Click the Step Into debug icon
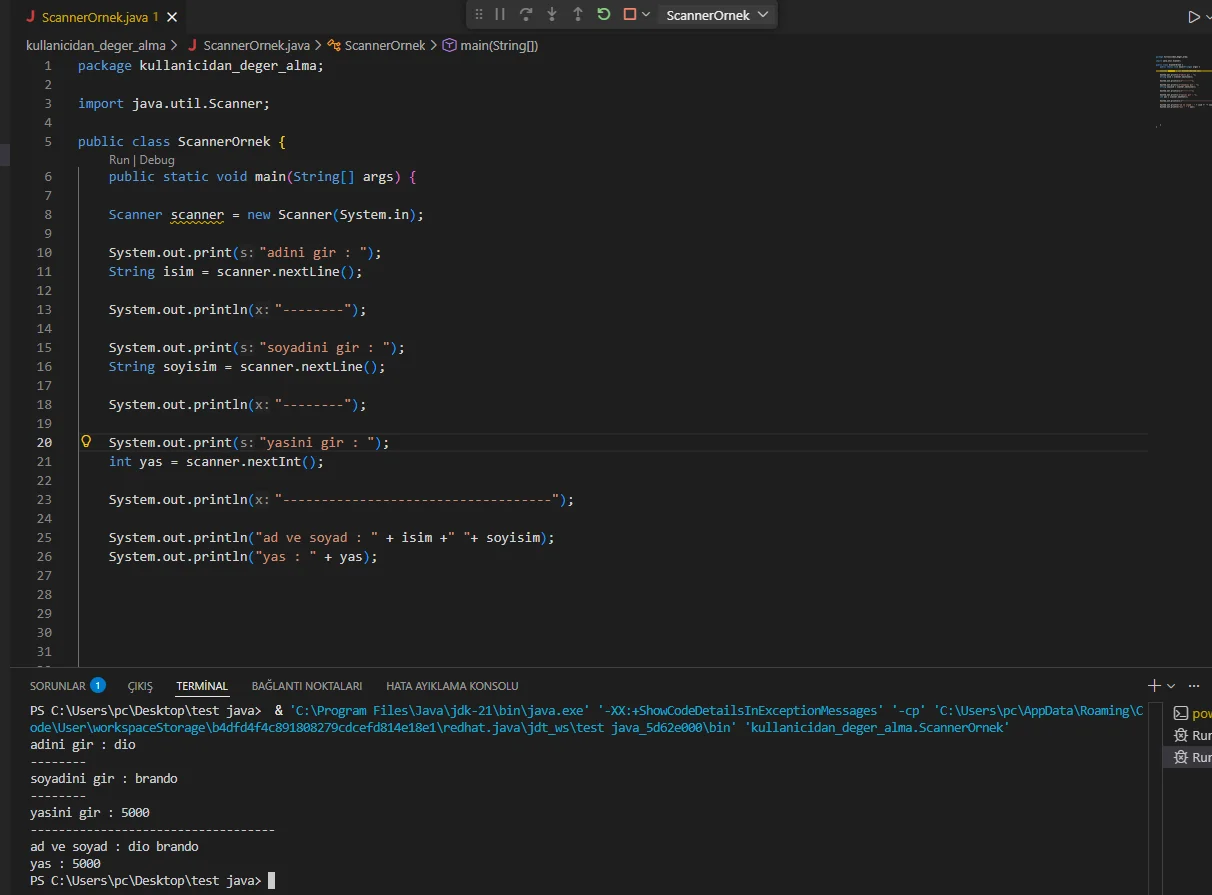1212x895 pixels. (552, 15)
